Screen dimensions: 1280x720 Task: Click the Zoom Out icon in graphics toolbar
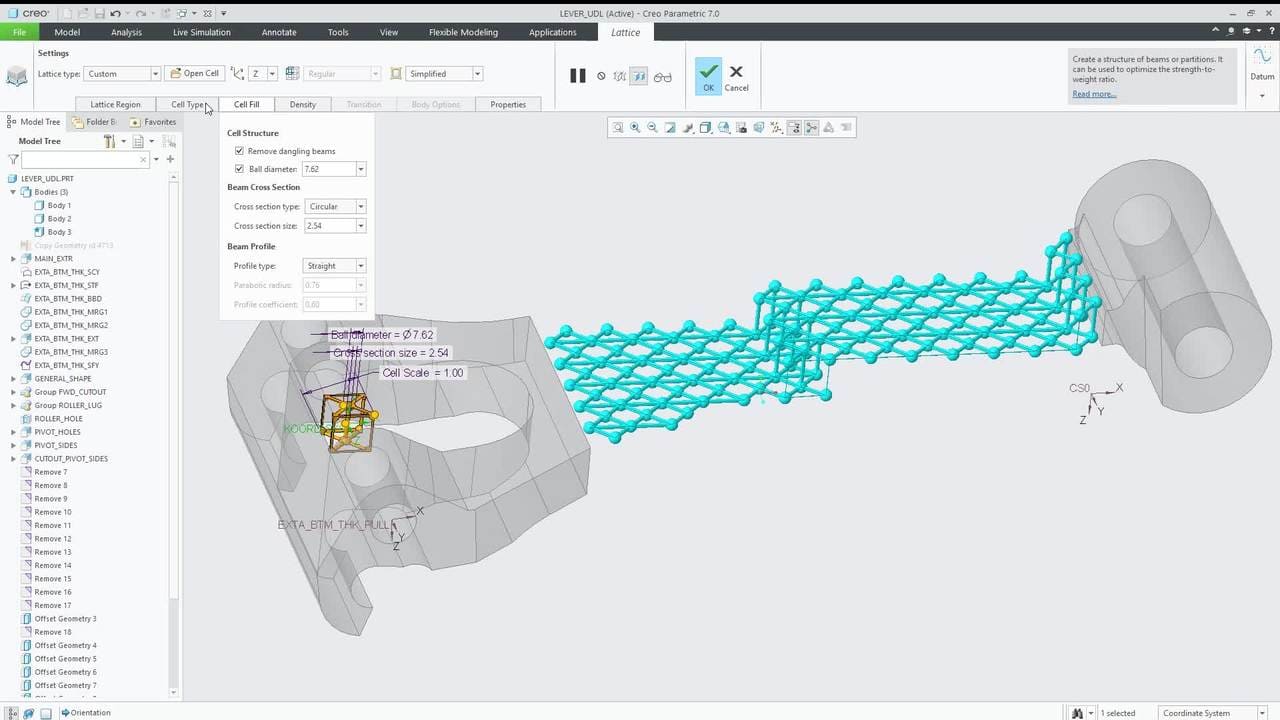652,128
